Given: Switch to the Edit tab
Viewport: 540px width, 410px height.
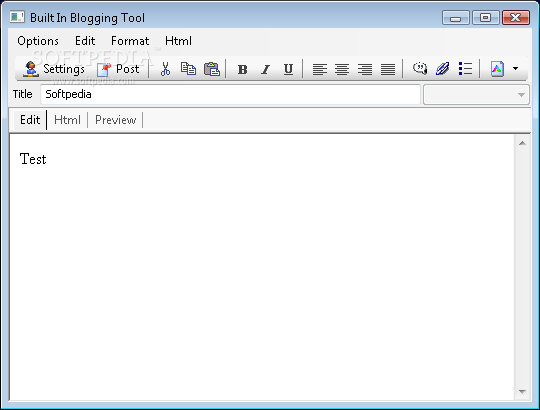Looking at the screenshot, I should pyautogui.click(x=30, y=120).
